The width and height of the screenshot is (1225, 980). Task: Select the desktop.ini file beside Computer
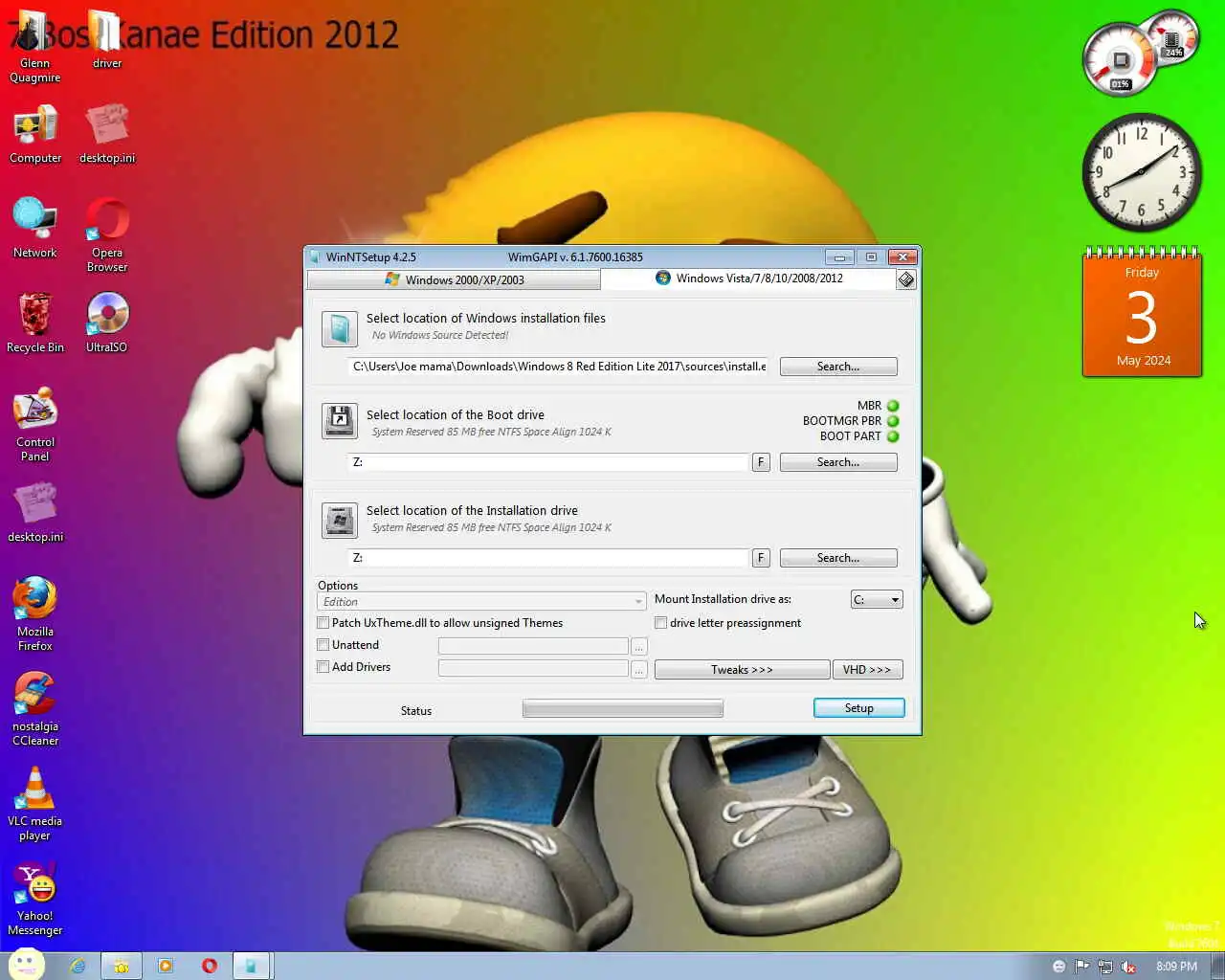[107, 135]
